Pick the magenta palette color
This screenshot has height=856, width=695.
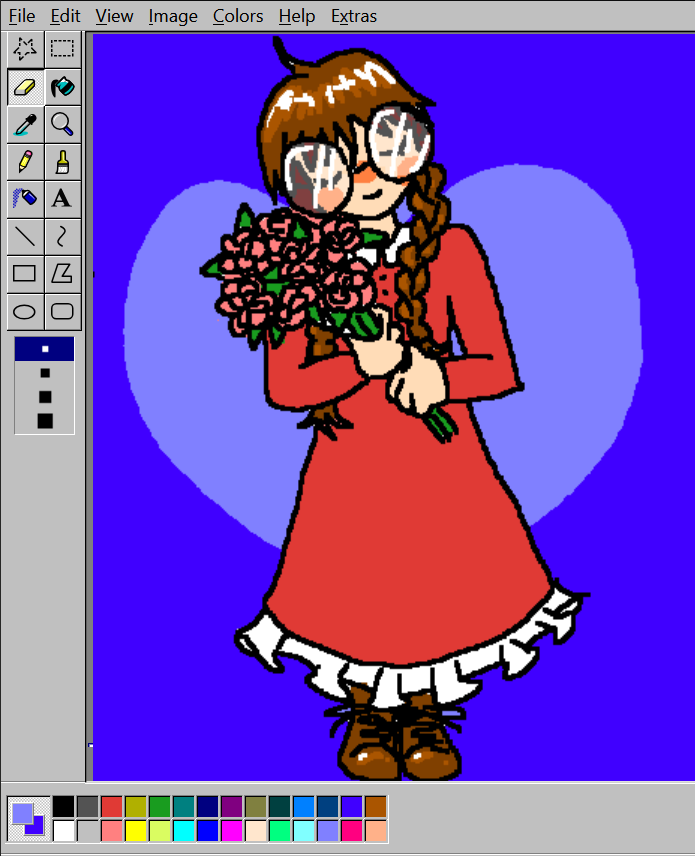[x=231, y=831]
